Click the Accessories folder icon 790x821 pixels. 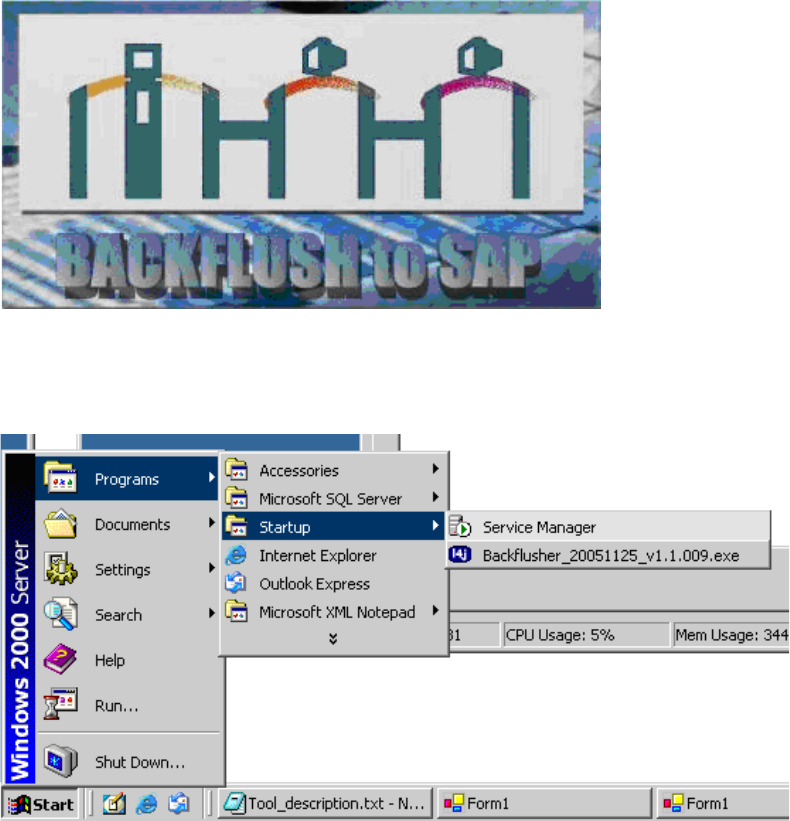(x=237, y=469)
